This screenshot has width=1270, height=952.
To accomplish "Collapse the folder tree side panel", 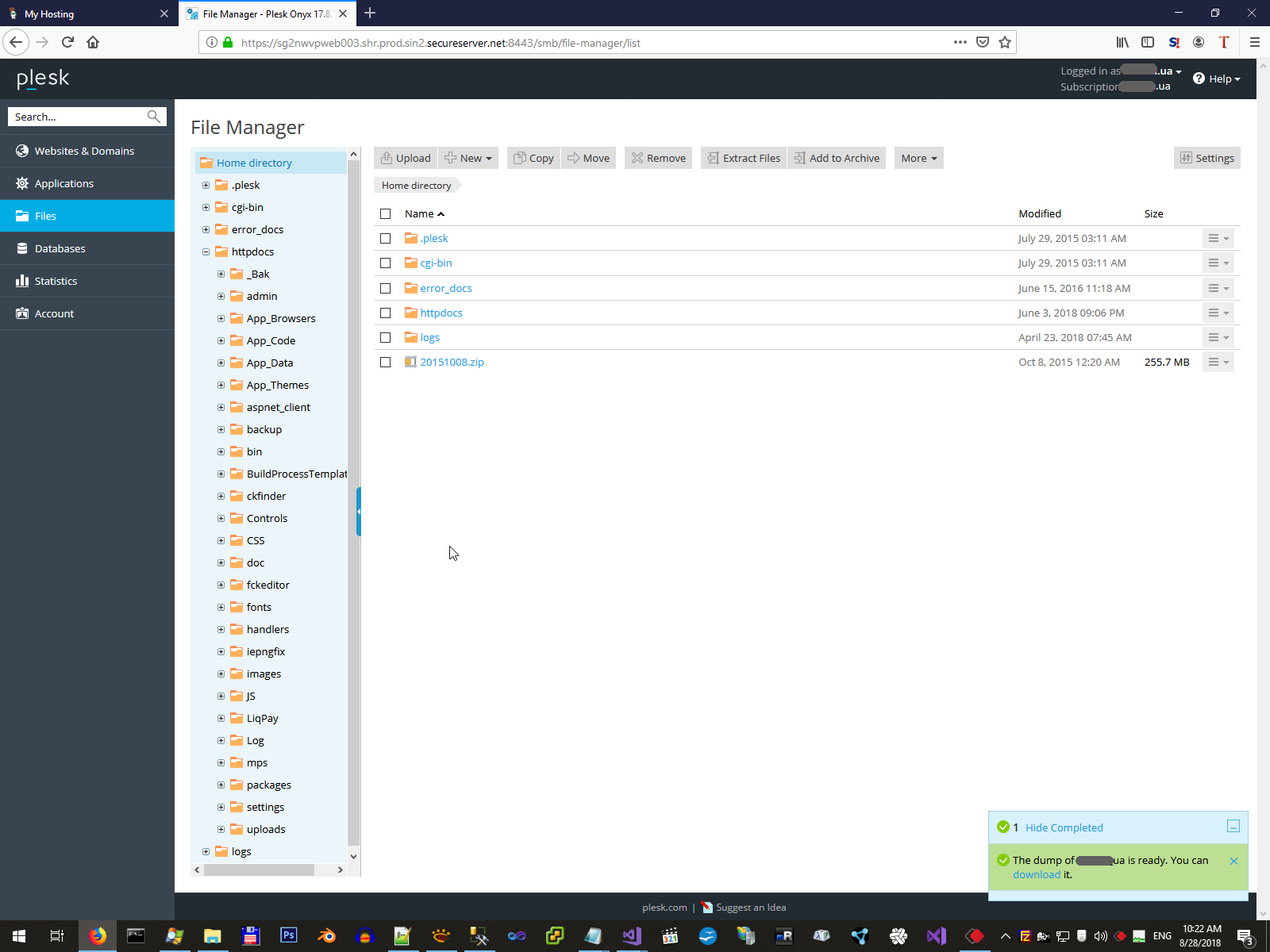I will pos(359,512).
